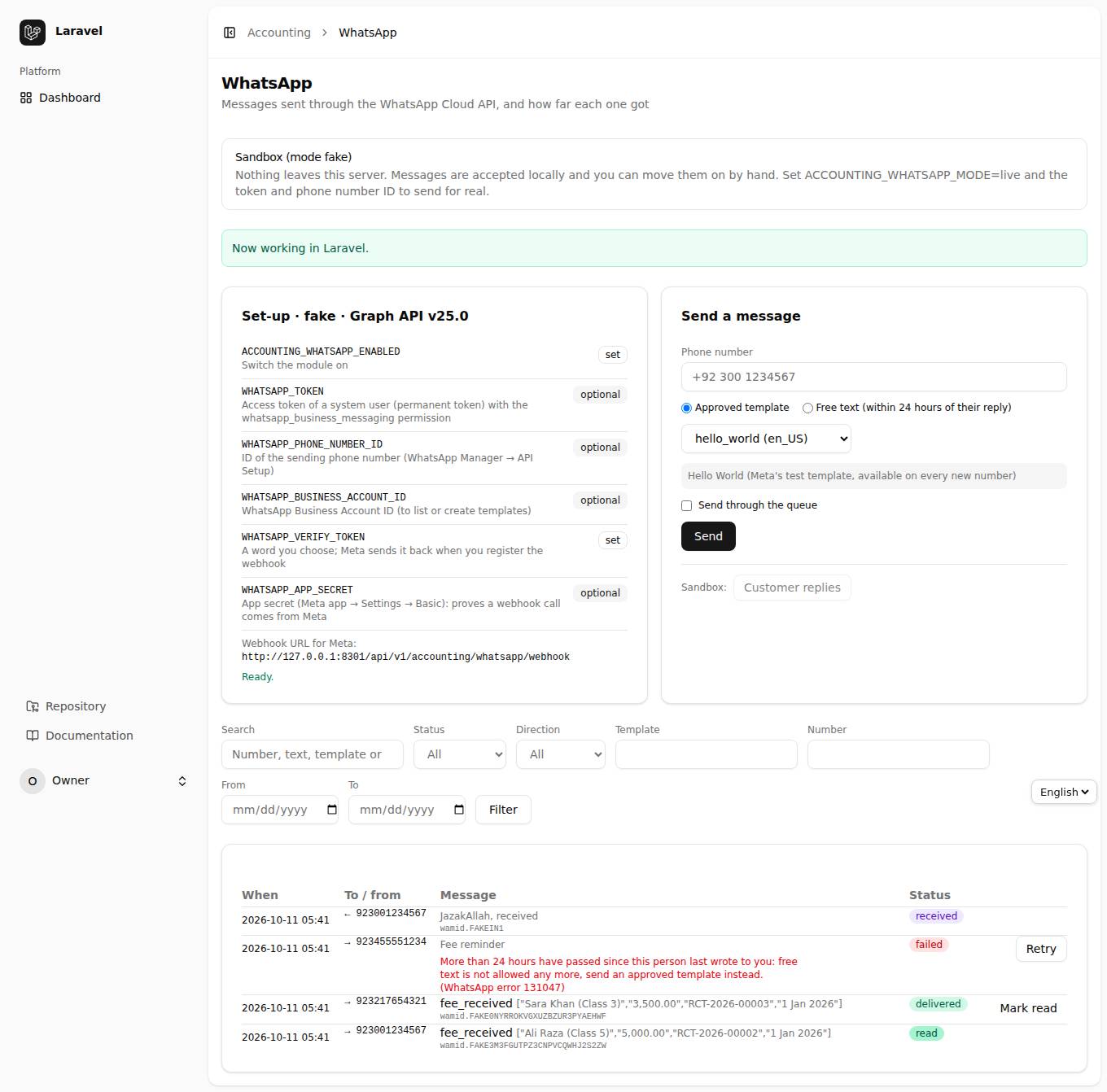Mark the delivered fee_received message read
The height and width of the screenshot is (1092, 1107).
[1028, 1008]
